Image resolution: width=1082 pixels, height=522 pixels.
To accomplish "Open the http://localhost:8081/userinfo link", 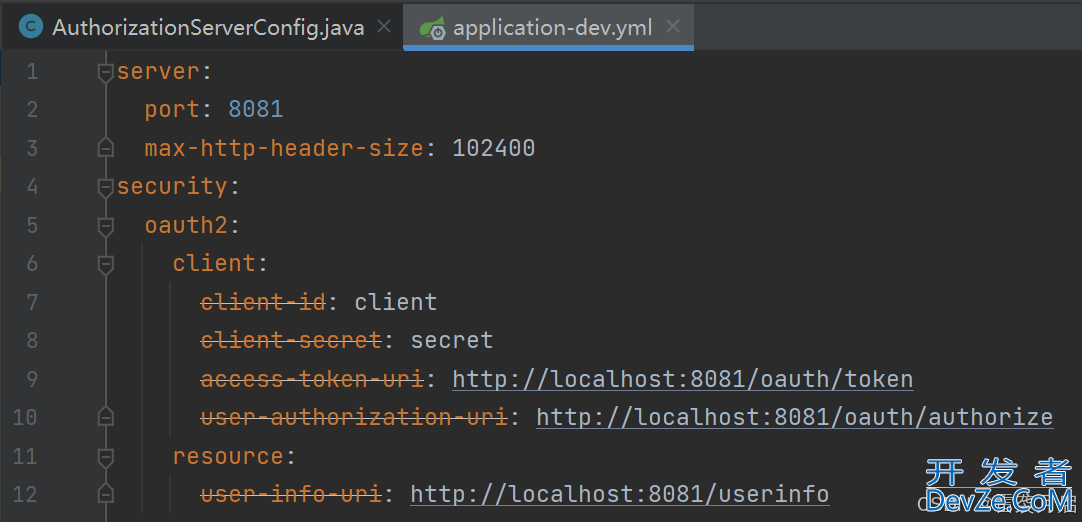I will click(x=620, y=495).
